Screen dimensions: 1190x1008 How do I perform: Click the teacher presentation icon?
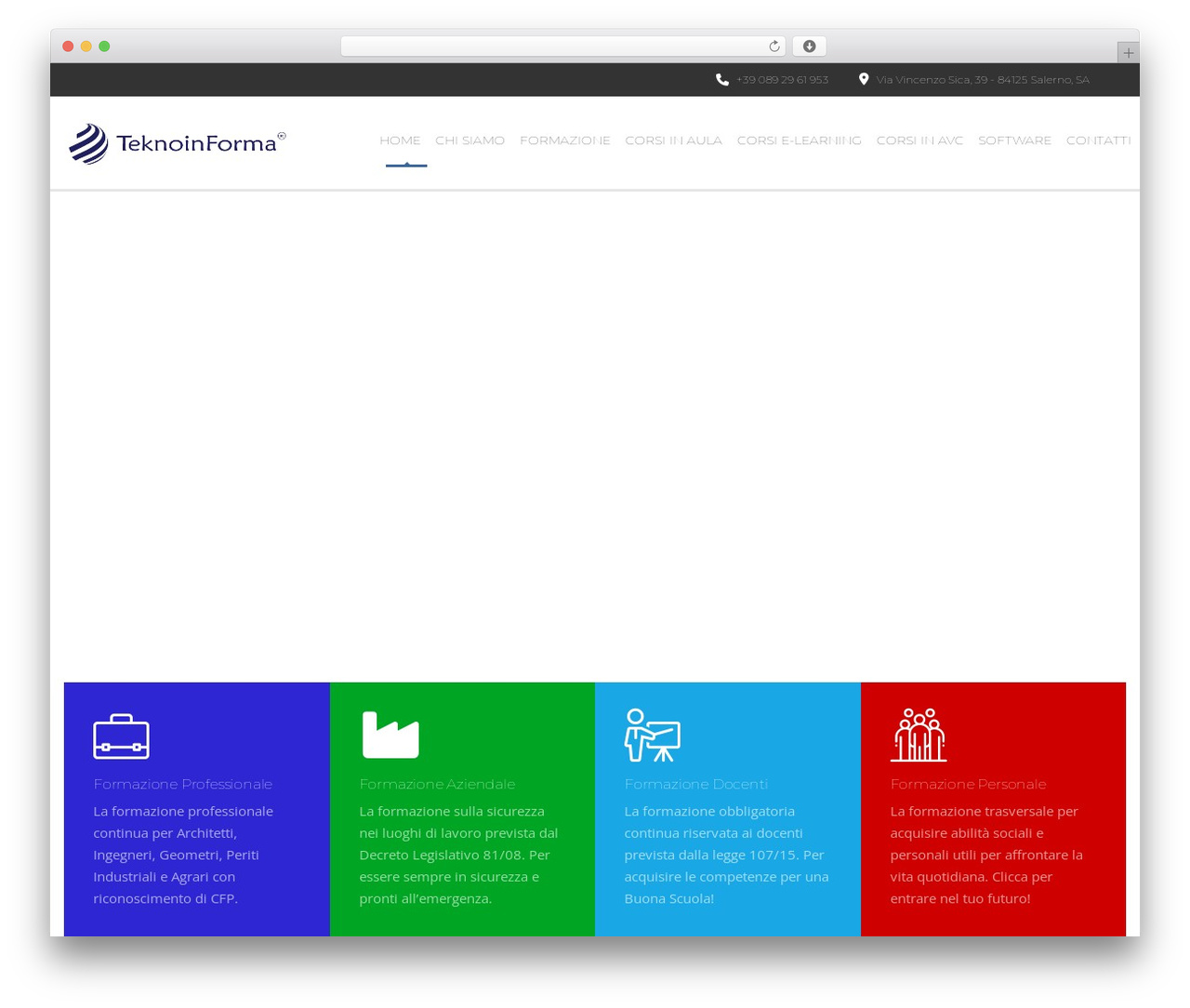click(x=652, y=736)
